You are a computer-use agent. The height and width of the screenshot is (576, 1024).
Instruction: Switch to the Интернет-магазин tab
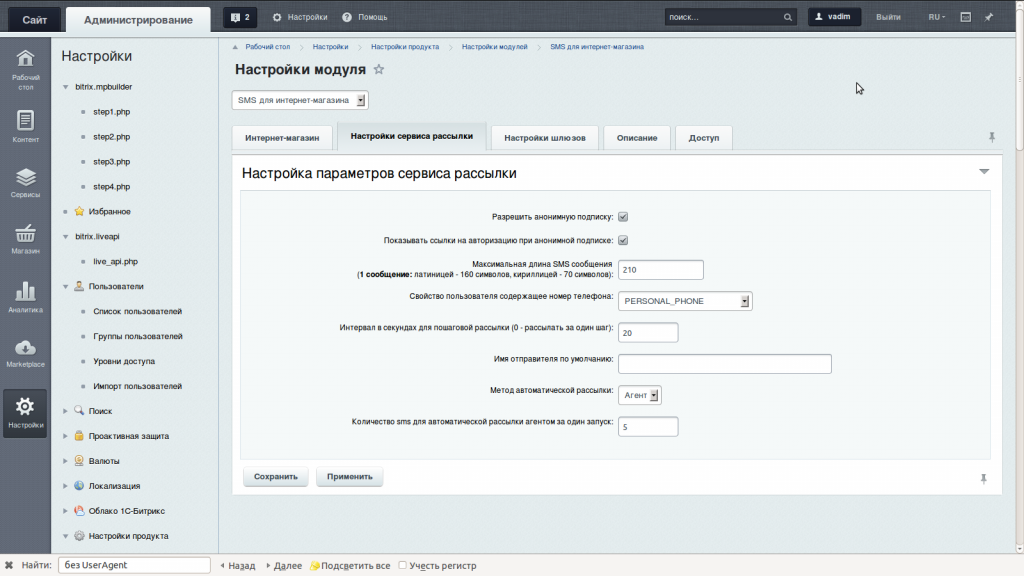click(x=282, y=138)
